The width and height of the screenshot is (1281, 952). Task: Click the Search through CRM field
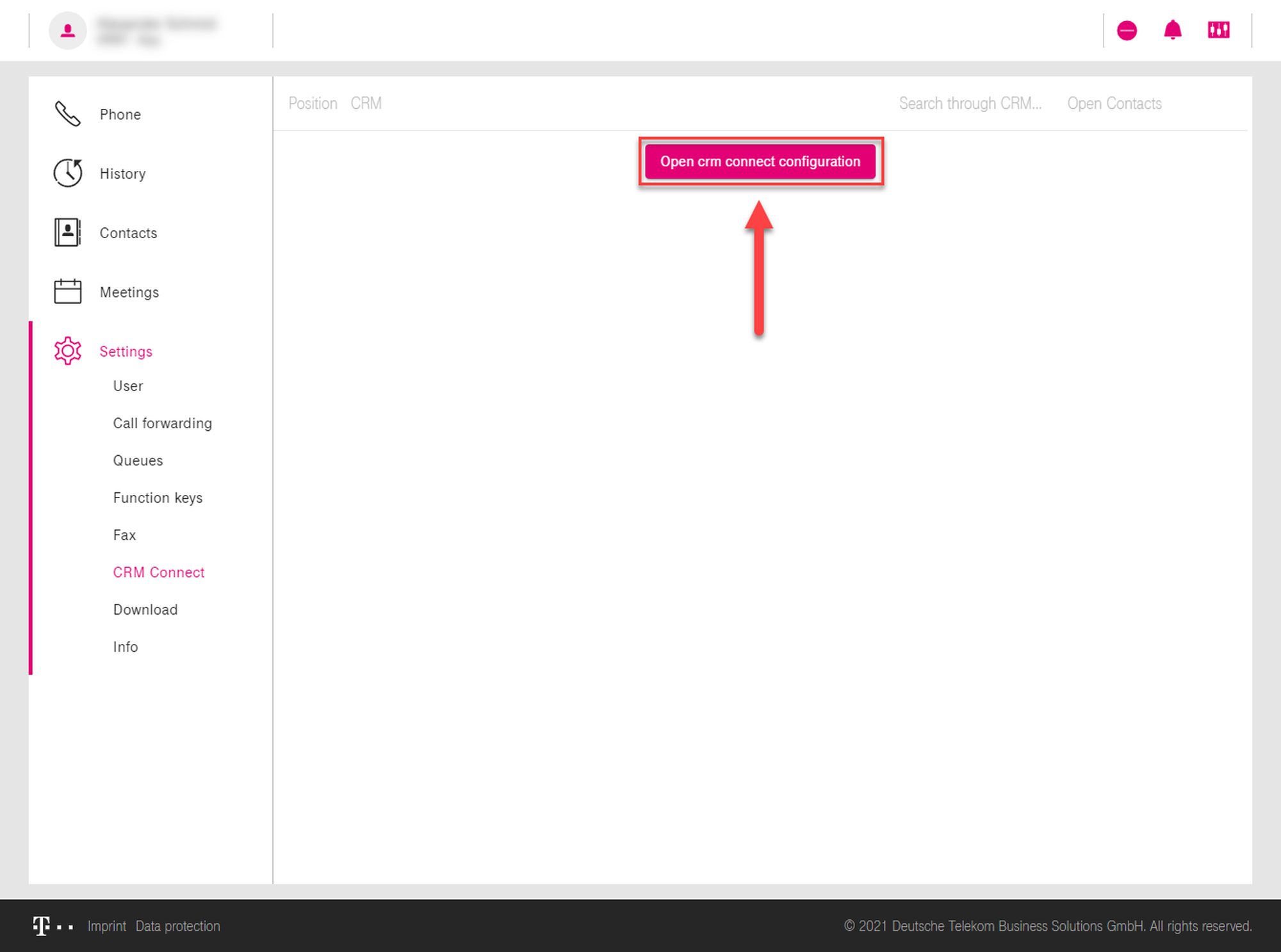pyautogui.click(x=970, y=104)
